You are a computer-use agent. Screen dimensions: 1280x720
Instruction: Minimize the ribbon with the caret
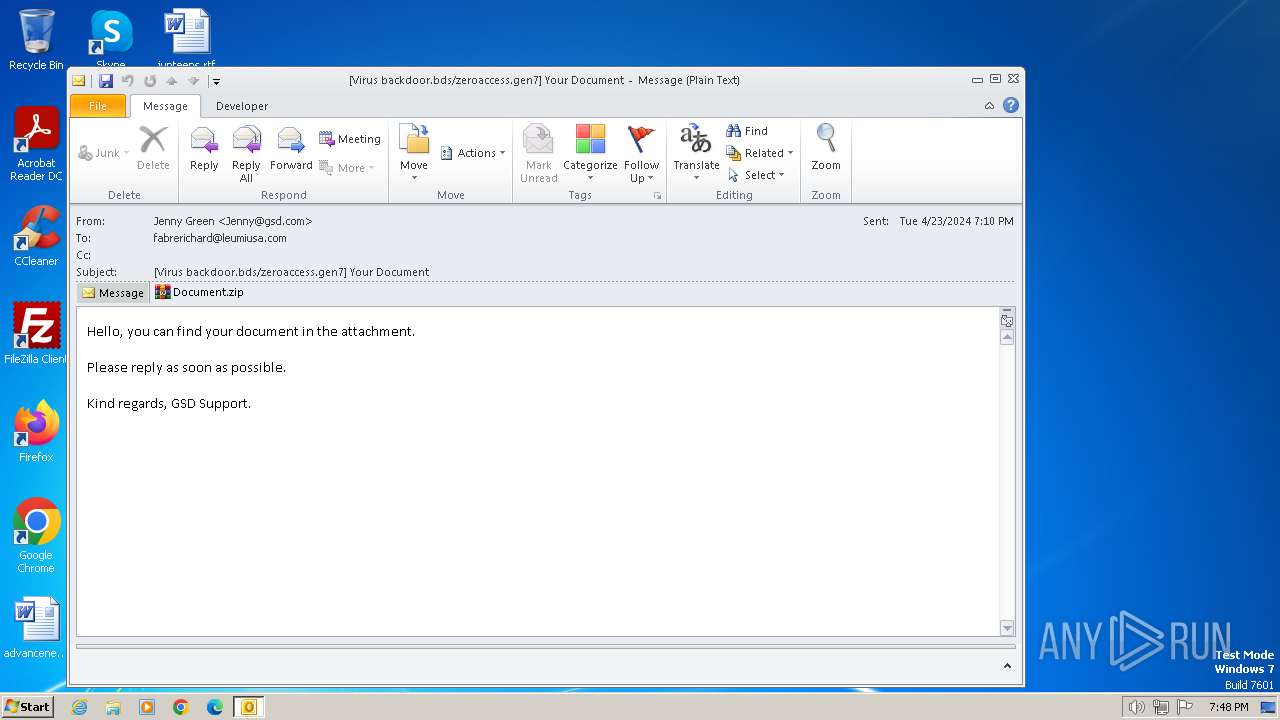[989, 106]
